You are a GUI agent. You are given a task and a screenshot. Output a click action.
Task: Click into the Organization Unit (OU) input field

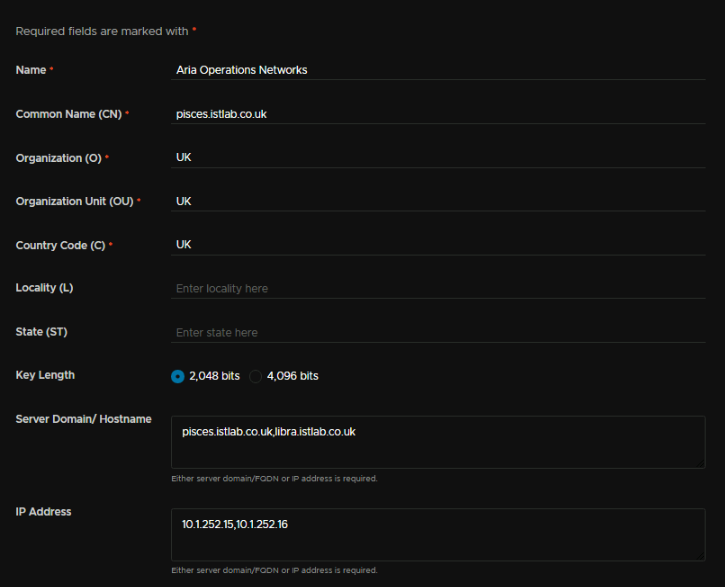(x=438, y=202)
